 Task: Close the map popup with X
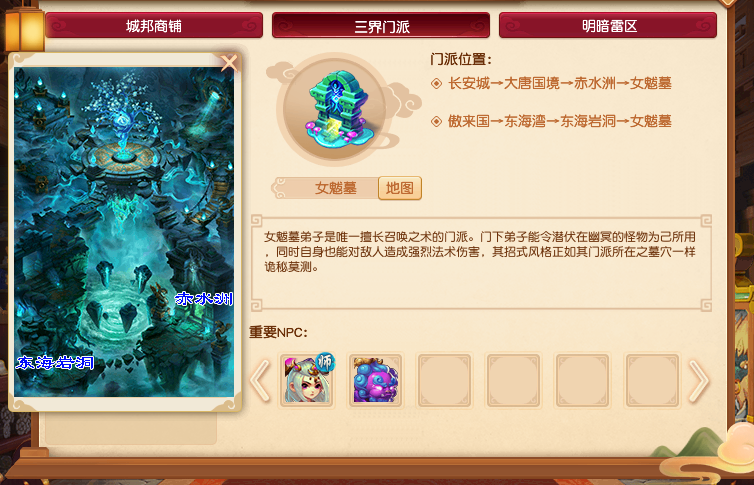pyautogui.click(x=229, y=63)
